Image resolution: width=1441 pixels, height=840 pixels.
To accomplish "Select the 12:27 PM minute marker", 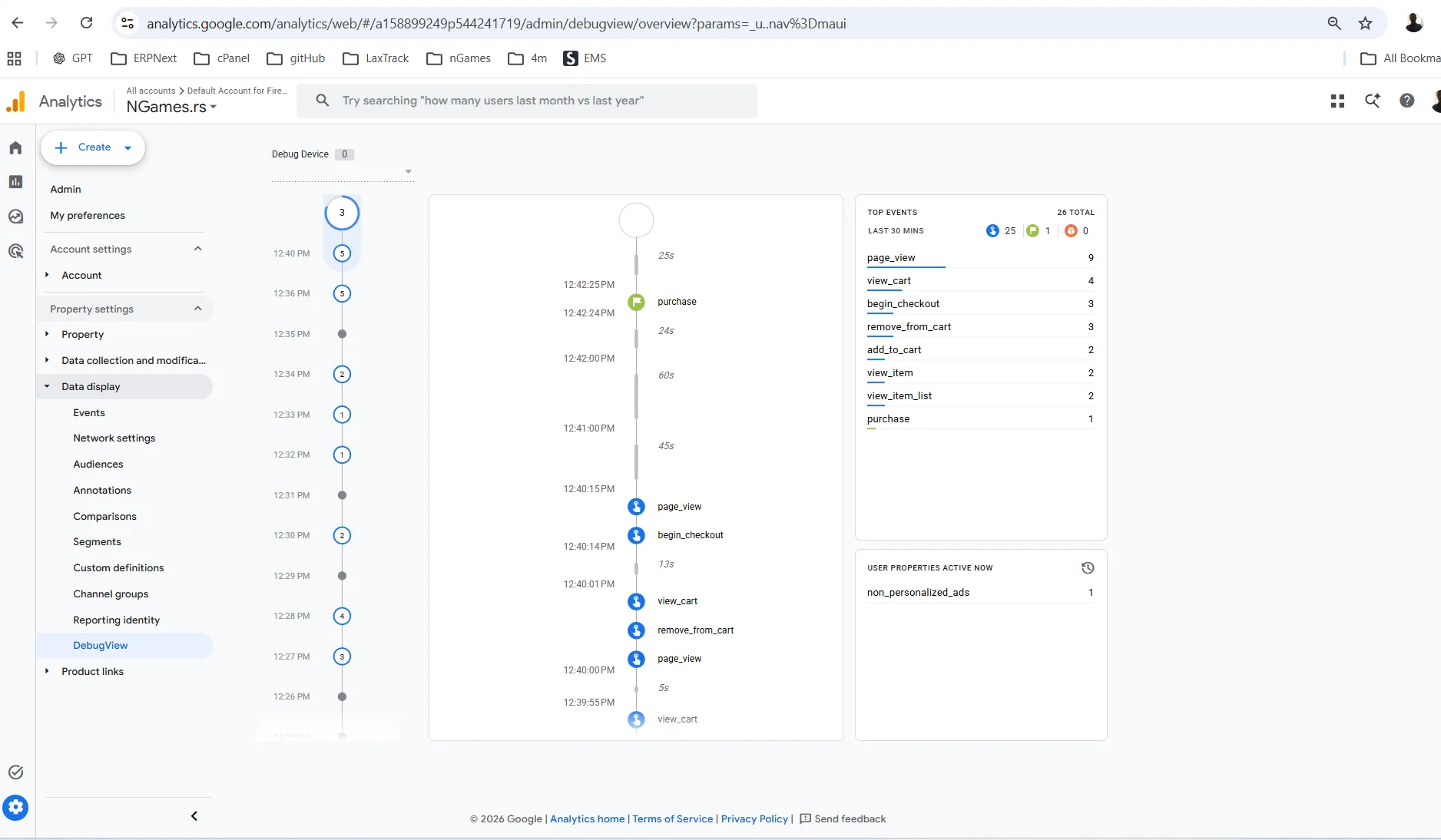I will click(x=342, y=656).
